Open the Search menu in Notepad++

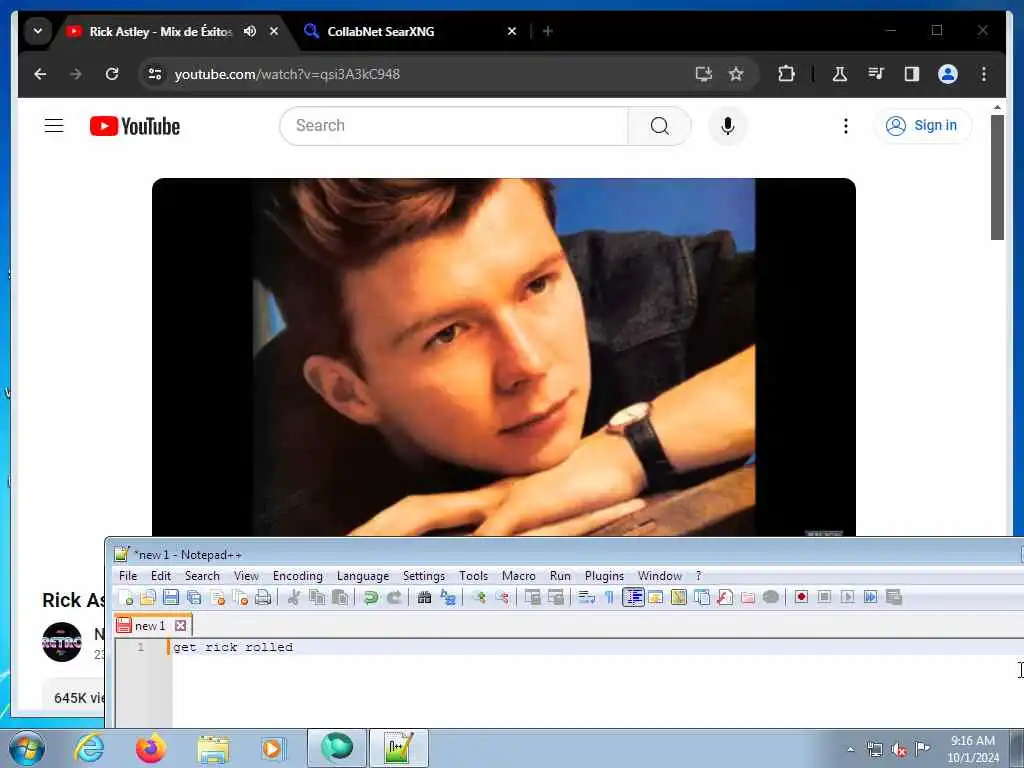(x=202, y=576)
